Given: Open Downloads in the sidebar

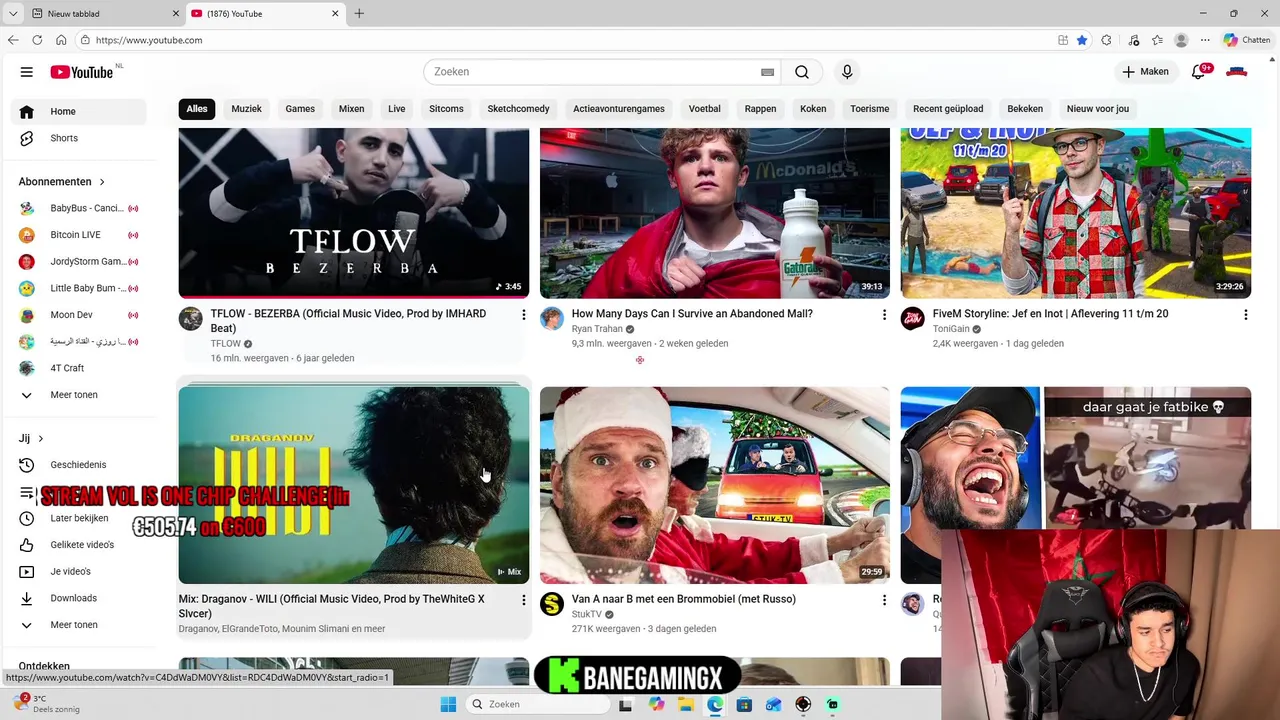Looking at the screenshot, I should pyautogui.click(x=79, y=598).
